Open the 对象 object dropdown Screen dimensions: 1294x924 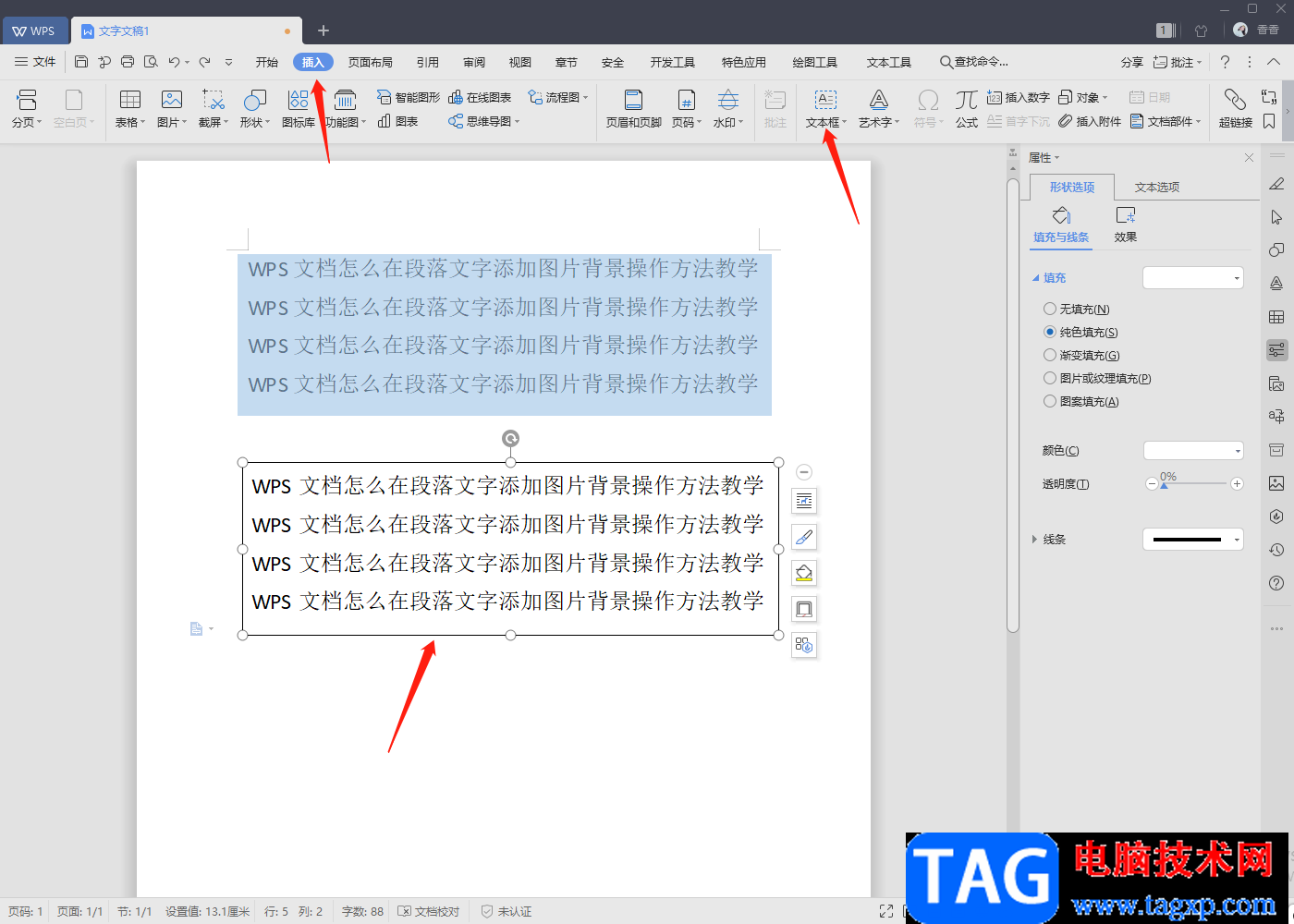coord(1082,97)
